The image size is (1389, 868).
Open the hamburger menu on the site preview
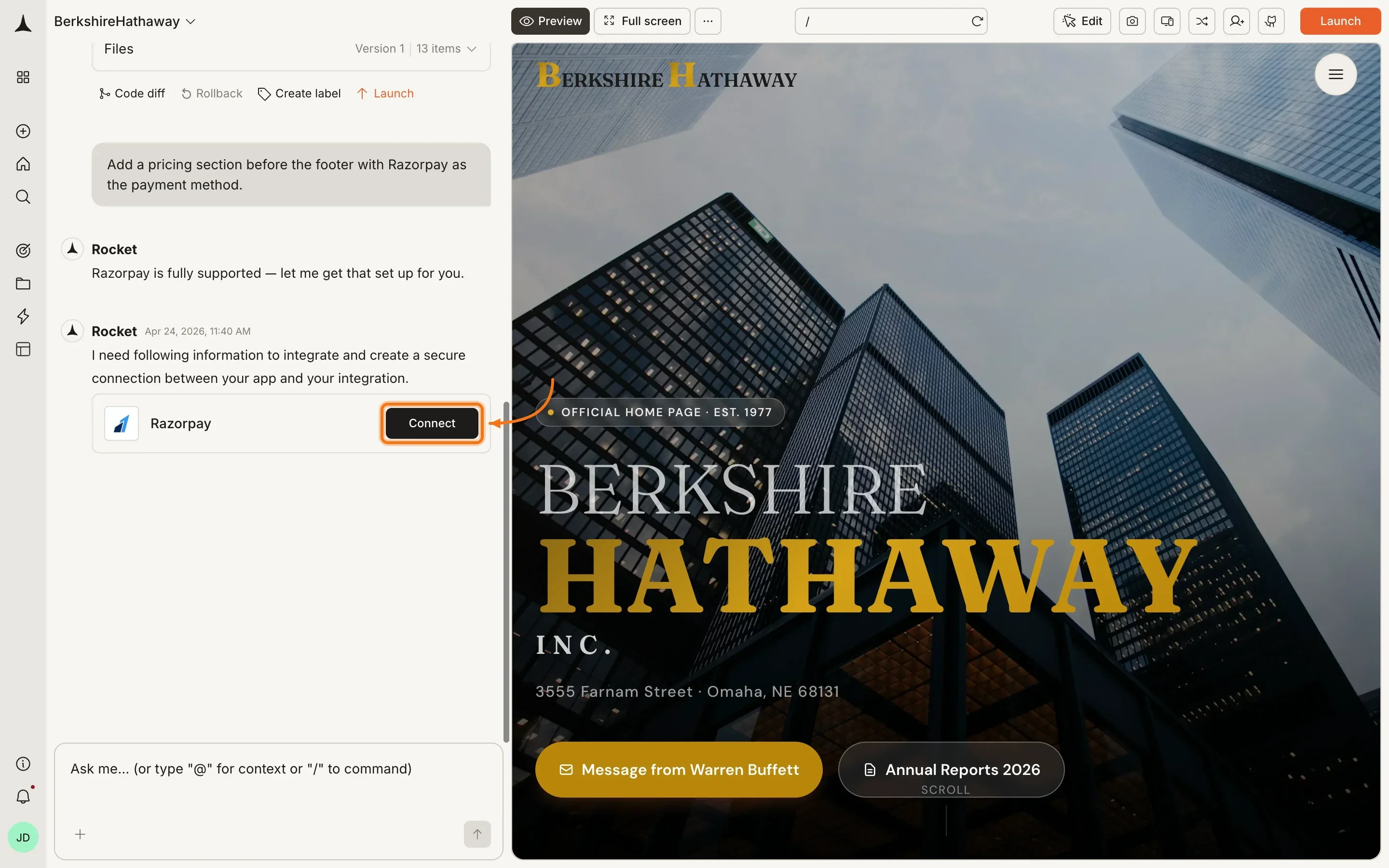(x=1335, y=74)
